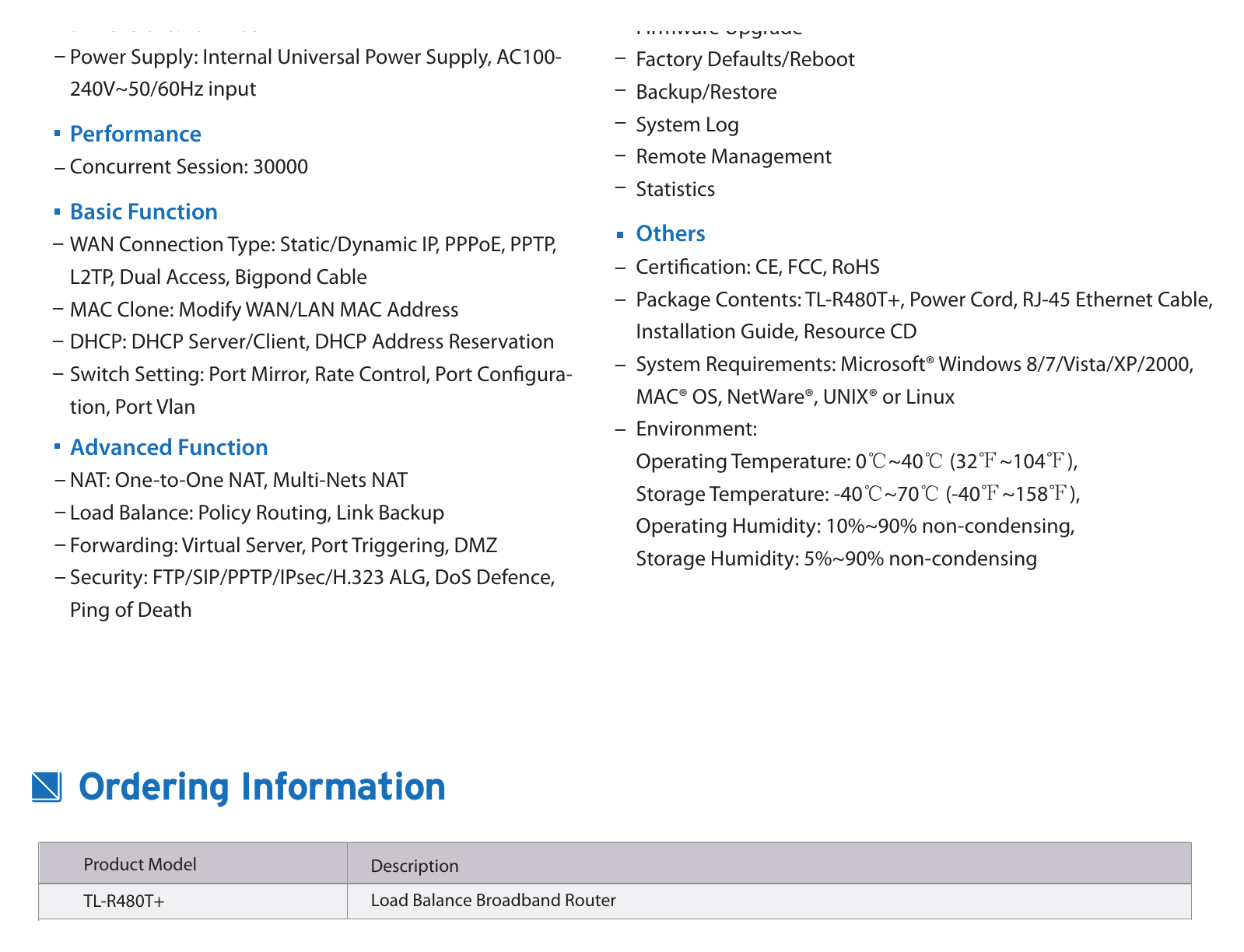Click the Description column header

(x=415, y=866)
